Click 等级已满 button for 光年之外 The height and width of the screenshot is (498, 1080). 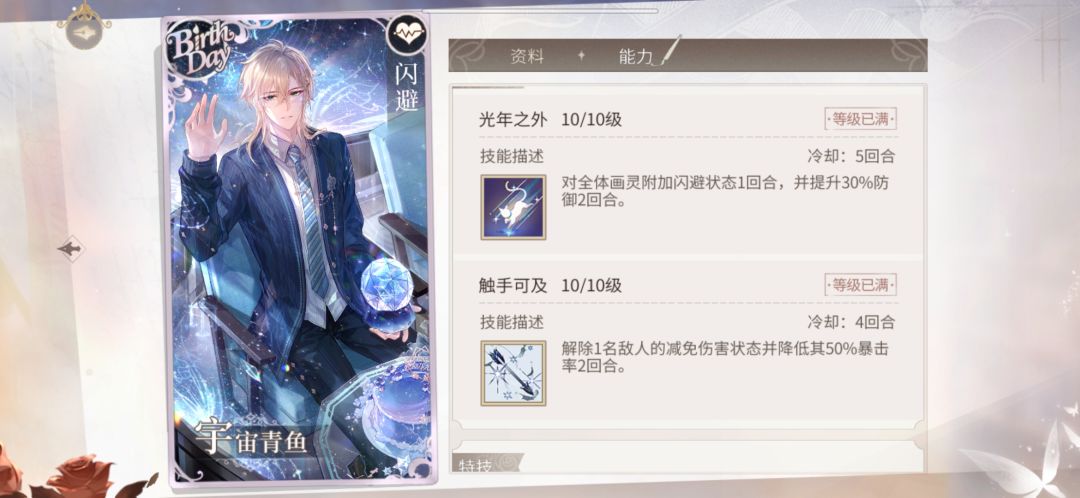click(861, 119)
